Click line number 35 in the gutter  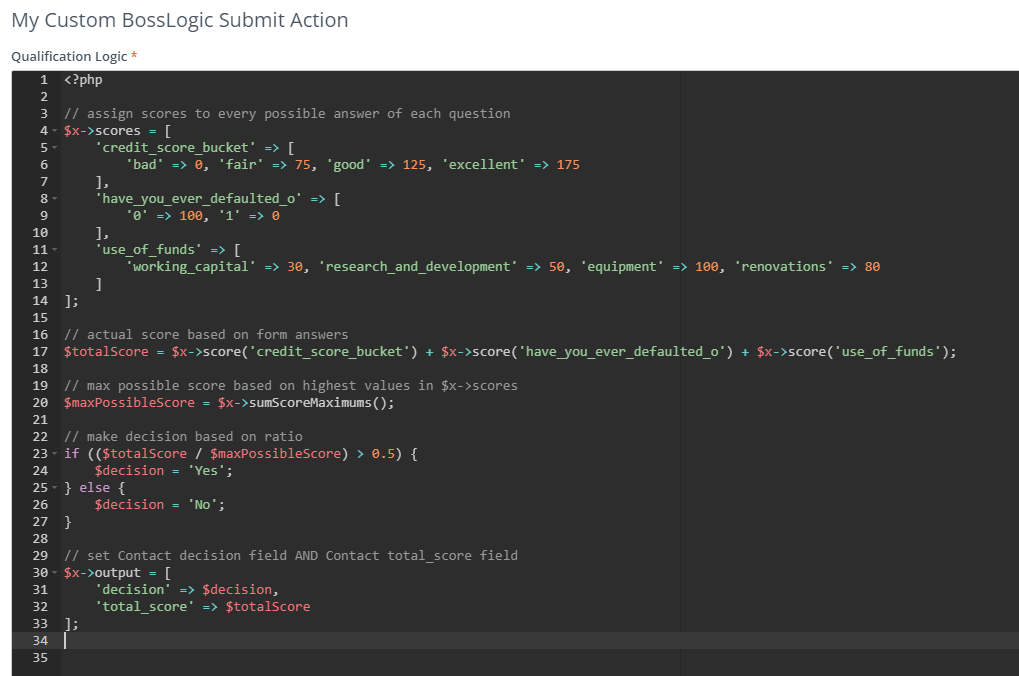(40, 658)
